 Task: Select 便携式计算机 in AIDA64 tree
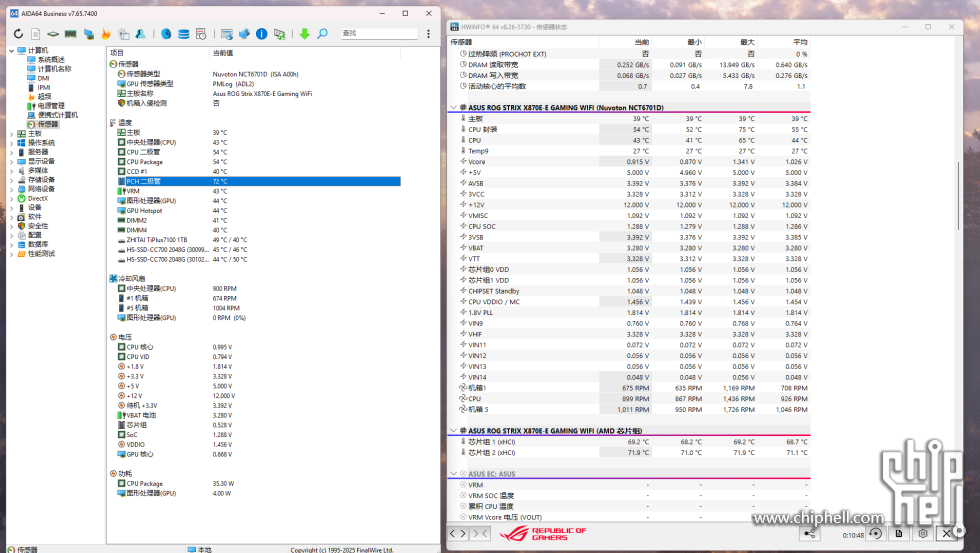point(58,115)
